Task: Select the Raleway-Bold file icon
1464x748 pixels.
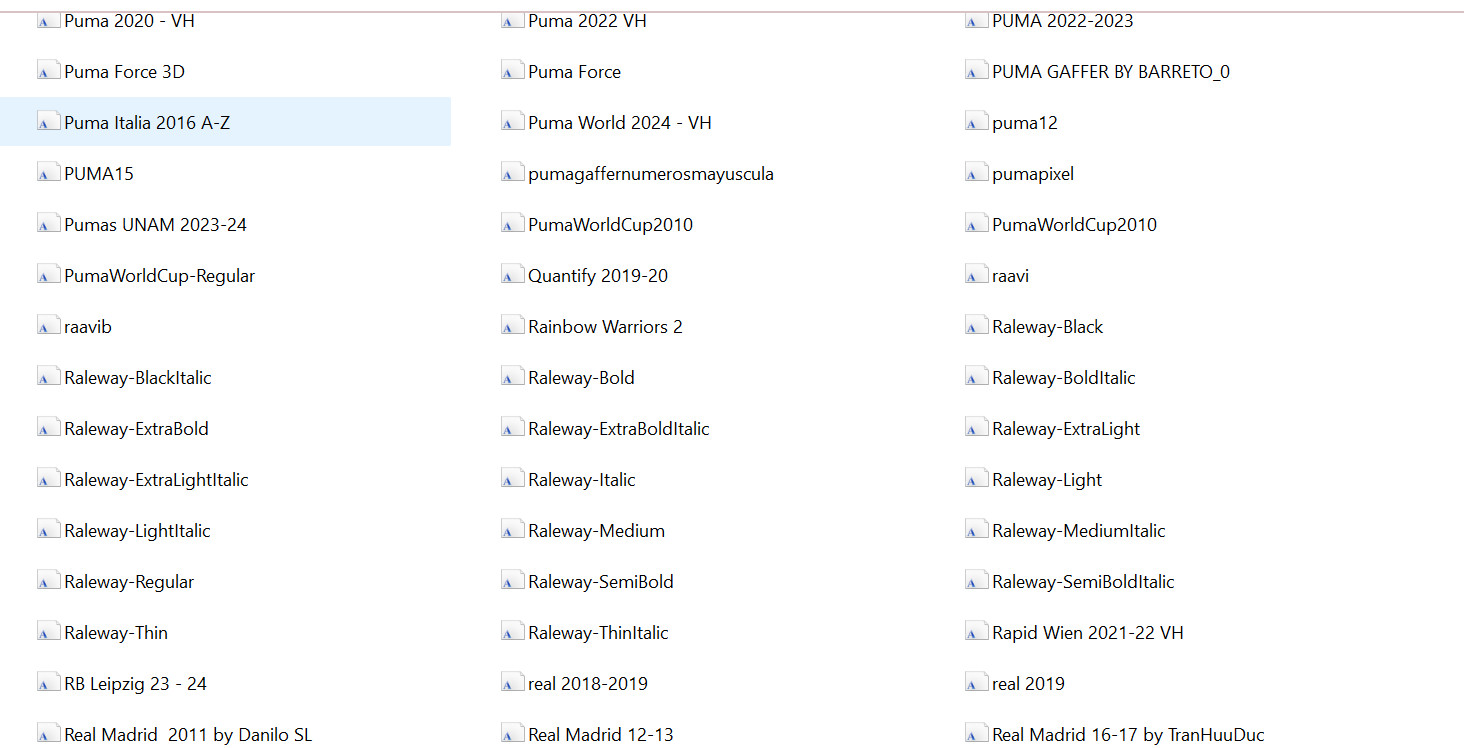Action: (512, 377)
